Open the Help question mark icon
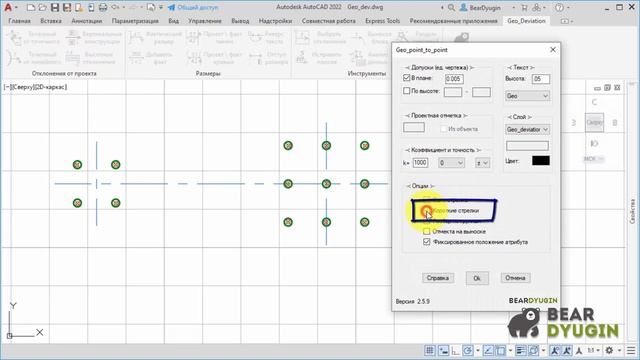 click(559, 7)
